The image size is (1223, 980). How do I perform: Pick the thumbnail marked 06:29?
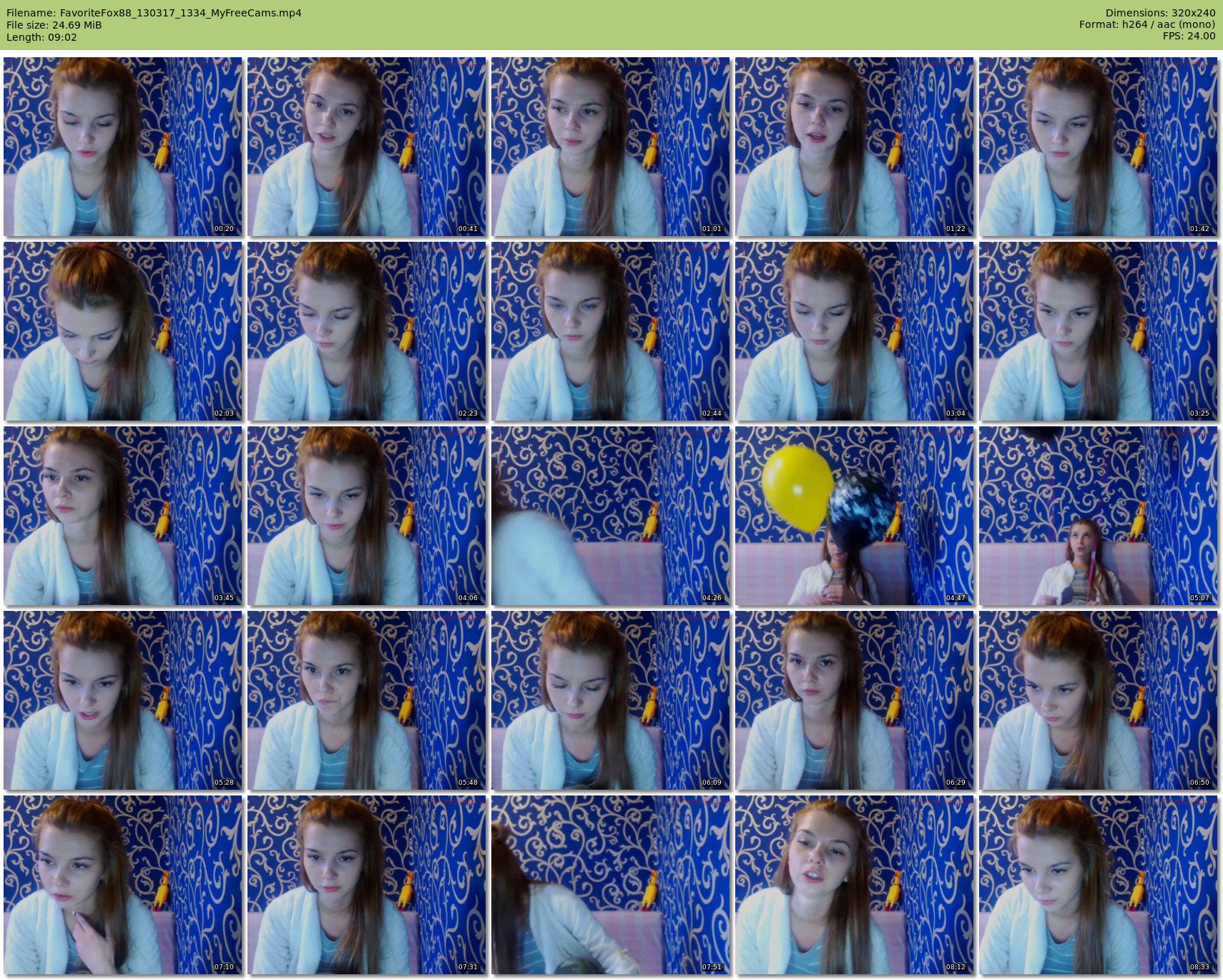coord(854,700)
